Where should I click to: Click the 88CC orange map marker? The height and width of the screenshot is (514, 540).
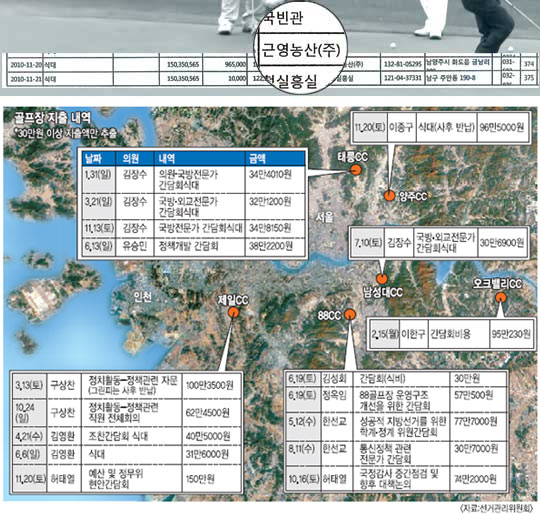click(350, 314)
